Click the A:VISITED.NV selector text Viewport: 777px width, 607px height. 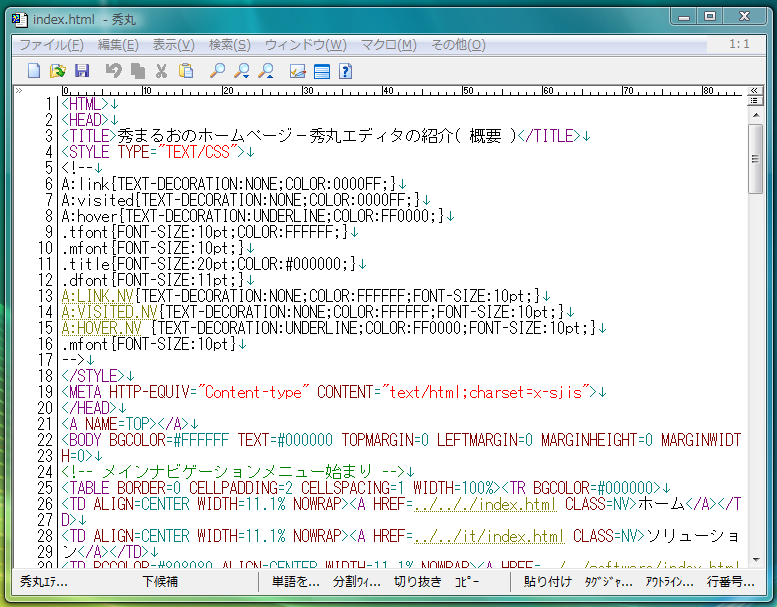(109, 312)
